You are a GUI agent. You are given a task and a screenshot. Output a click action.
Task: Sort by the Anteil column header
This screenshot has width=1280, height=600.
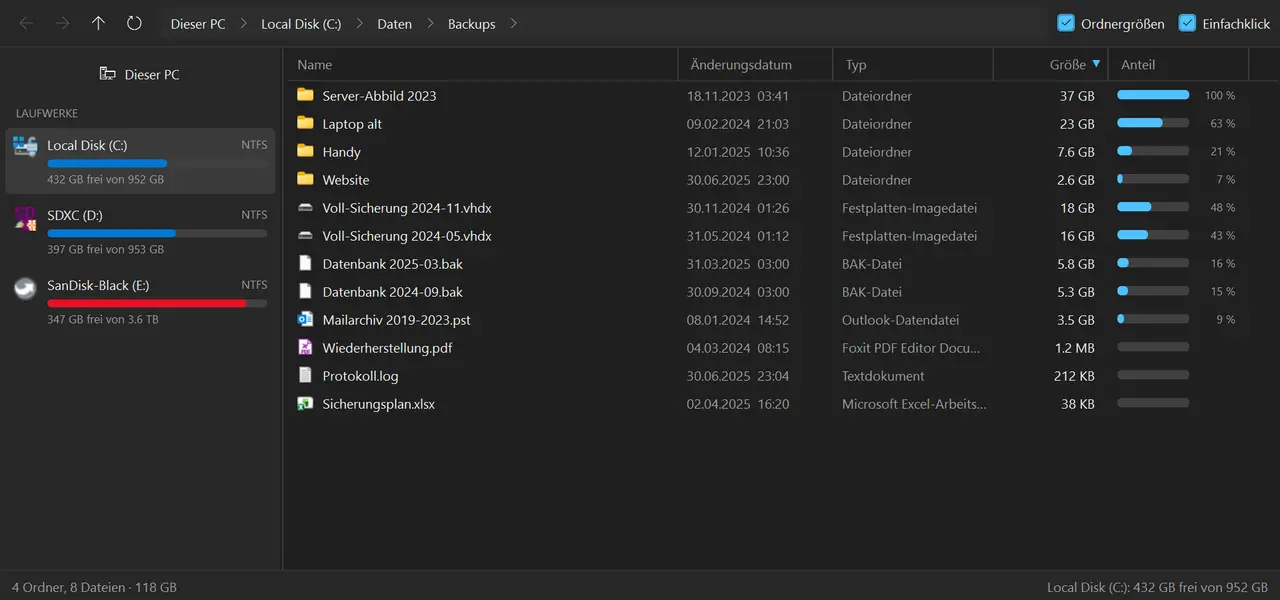1179,64
